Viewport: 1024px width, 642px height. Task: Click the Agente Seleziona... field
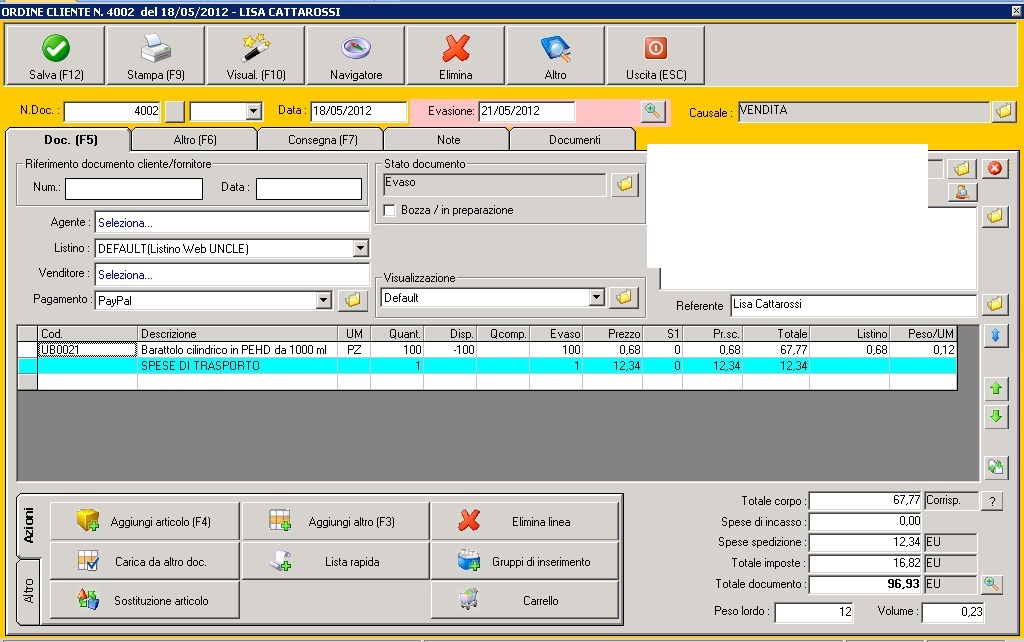pyautogui.click(x=232, y=223)
